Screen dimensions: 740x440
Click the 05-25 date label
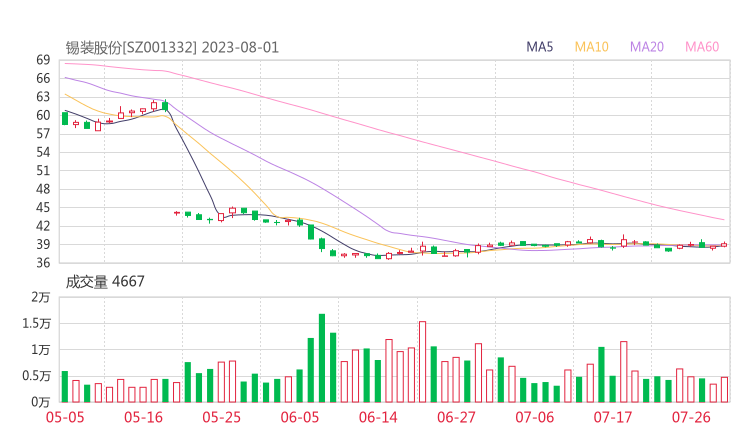click(221, 417)
